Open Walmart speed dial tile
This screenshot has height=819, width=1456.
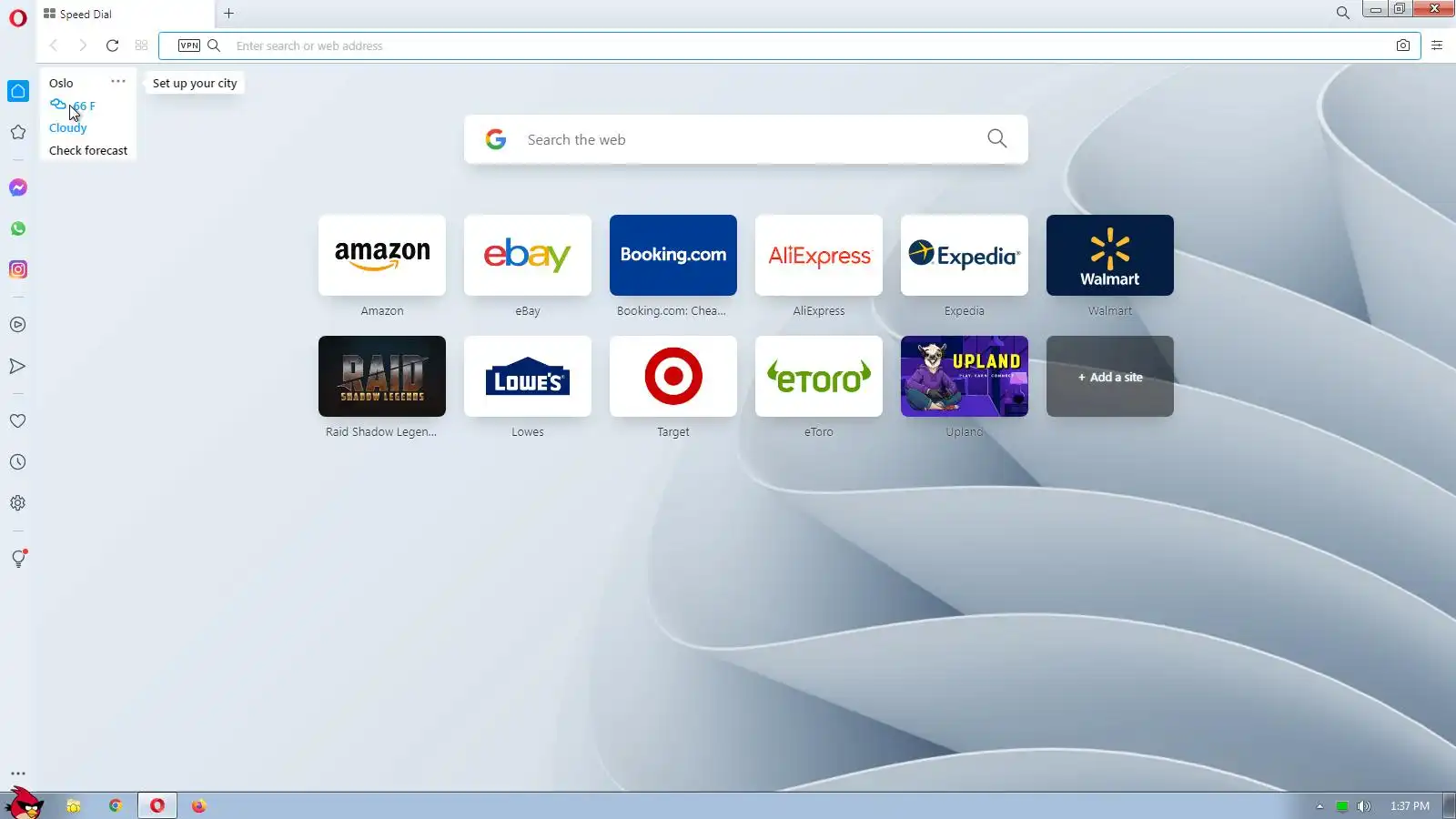[1110, 255]
